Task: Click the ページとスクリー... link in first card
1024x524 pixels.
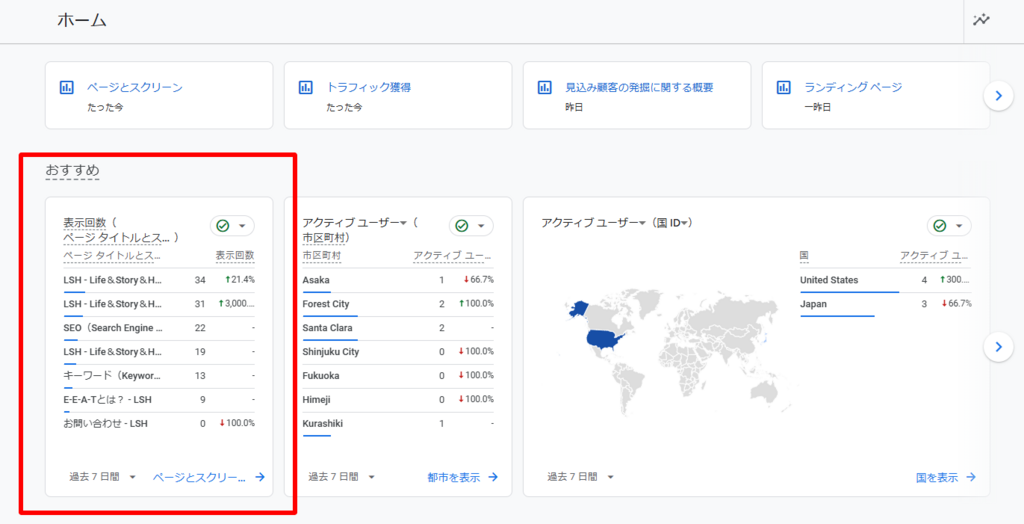Action: coord(198,478)
